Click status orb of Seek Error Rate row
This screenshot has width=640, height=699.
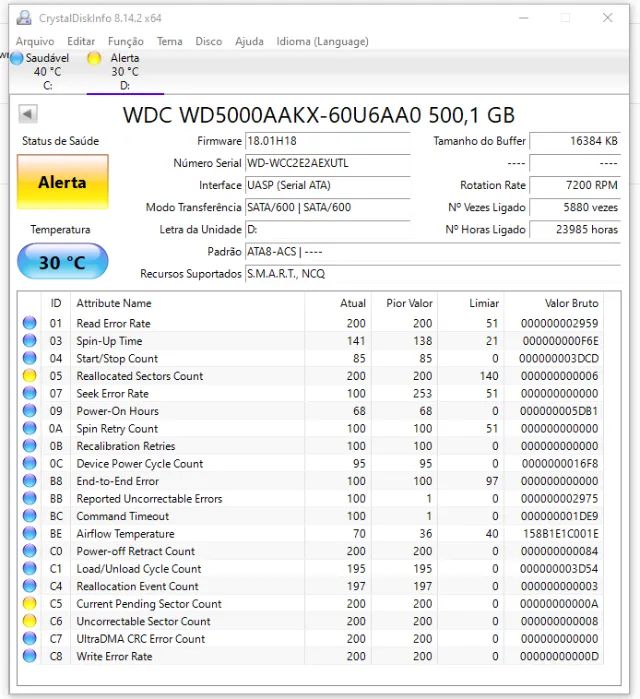(29, 393)
